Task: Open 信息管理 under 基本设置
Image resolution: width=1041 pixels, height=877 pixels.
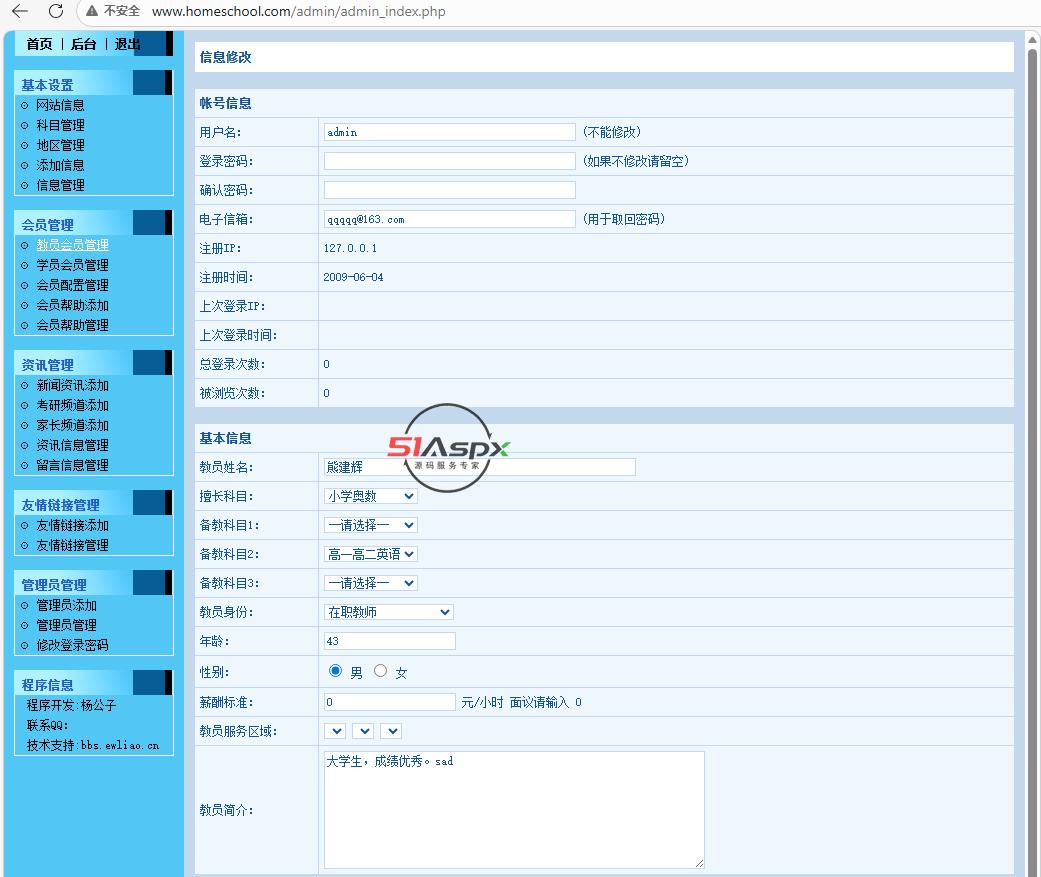Action: point(60,185)
